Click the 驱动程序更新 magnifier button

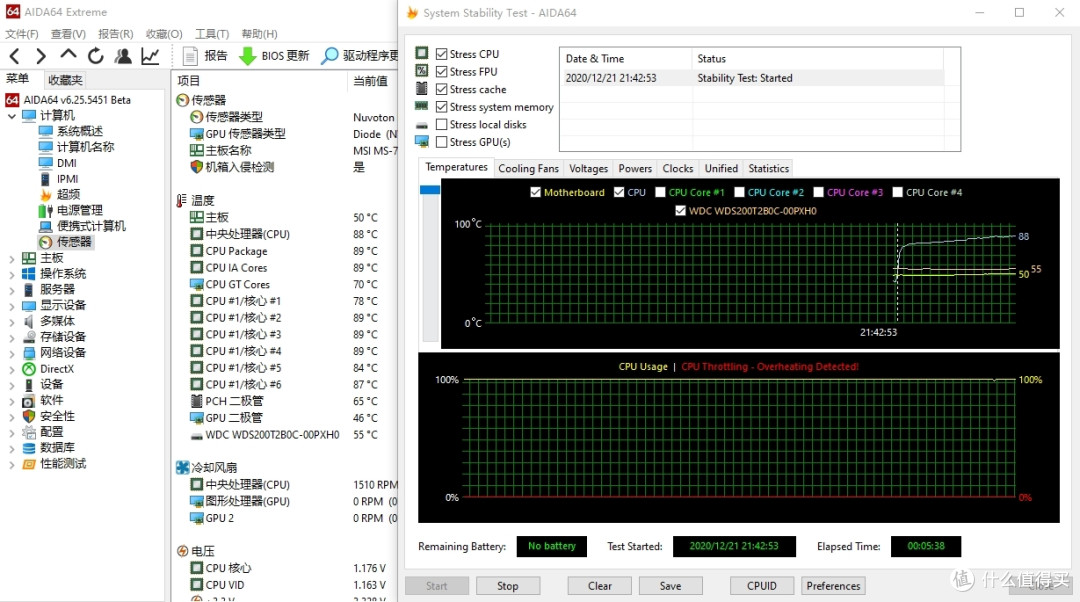(x=360, y=56)
